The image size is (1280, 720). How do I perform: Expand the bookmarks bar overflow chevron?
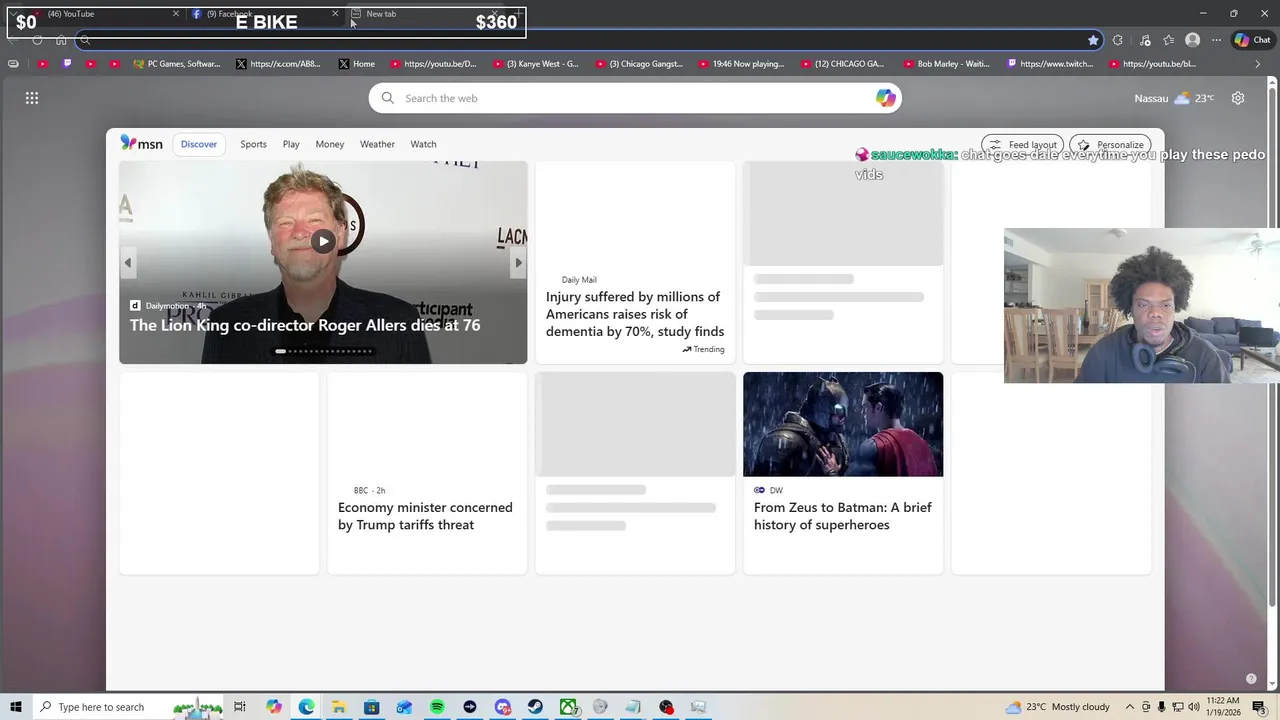(1258, 64)
